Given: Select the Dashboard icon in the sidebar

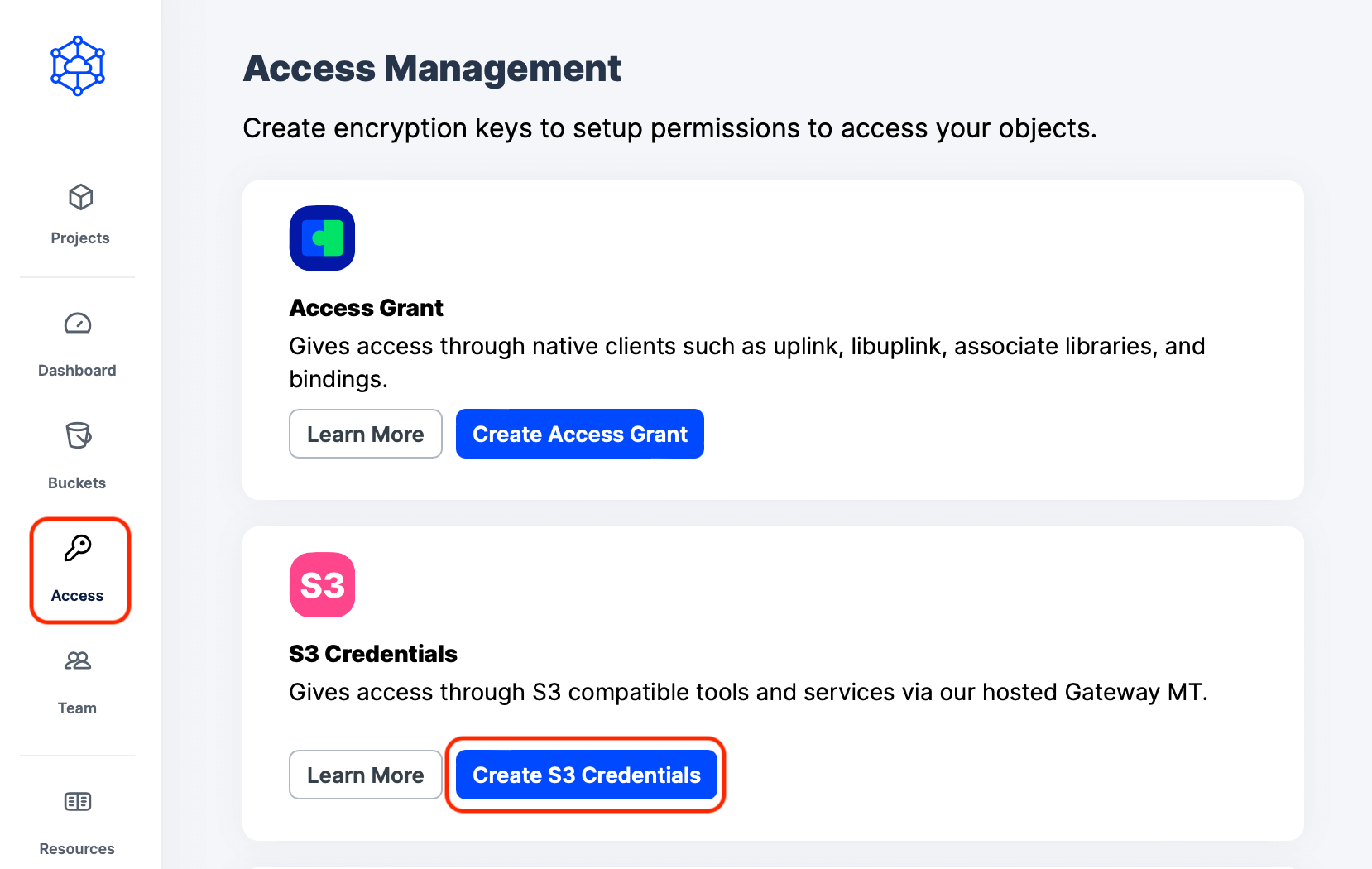Looking at the screenshot, I should pos(77,324).
